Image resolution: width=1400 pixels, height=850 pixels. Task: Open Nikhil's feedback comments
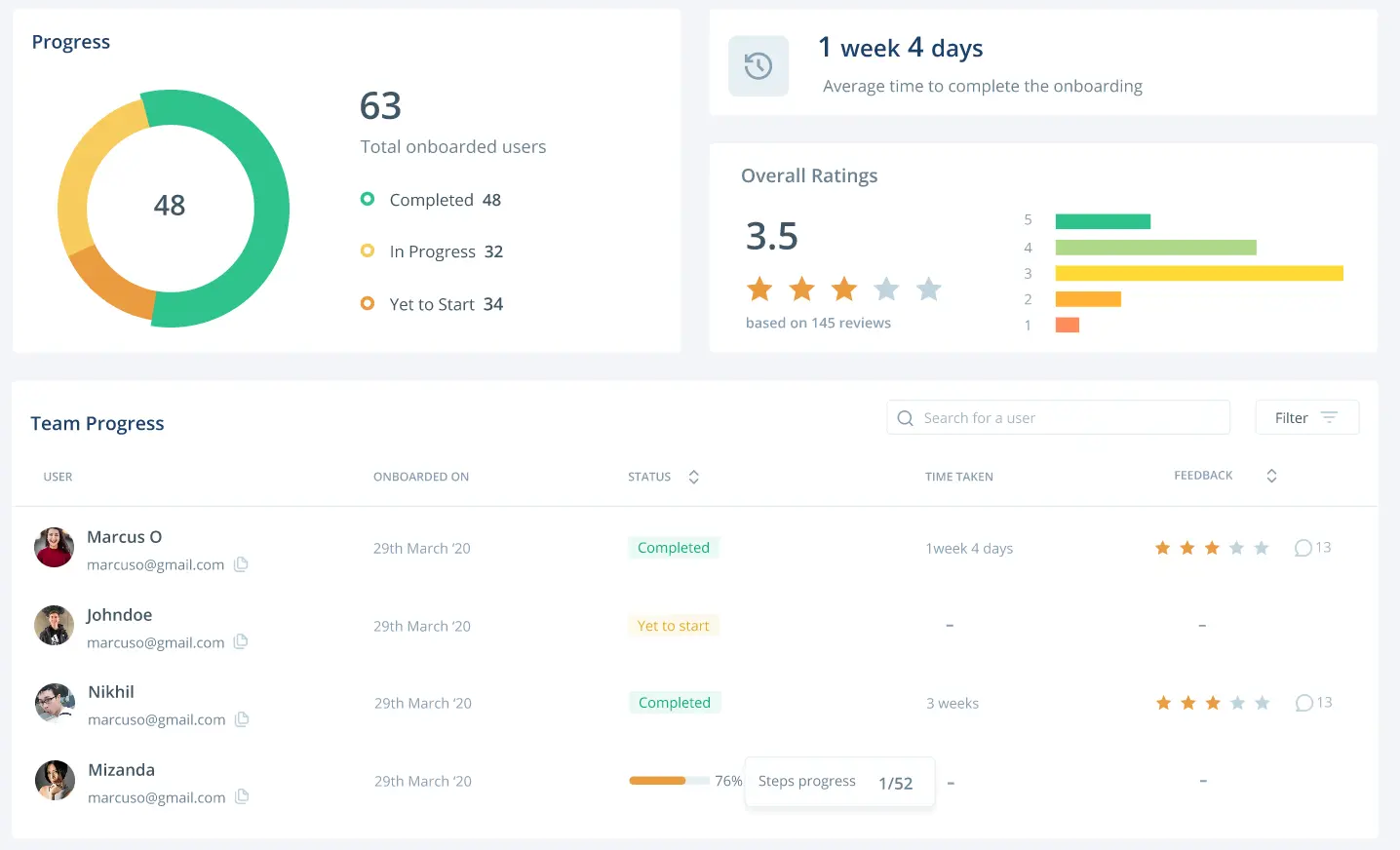1312,703
